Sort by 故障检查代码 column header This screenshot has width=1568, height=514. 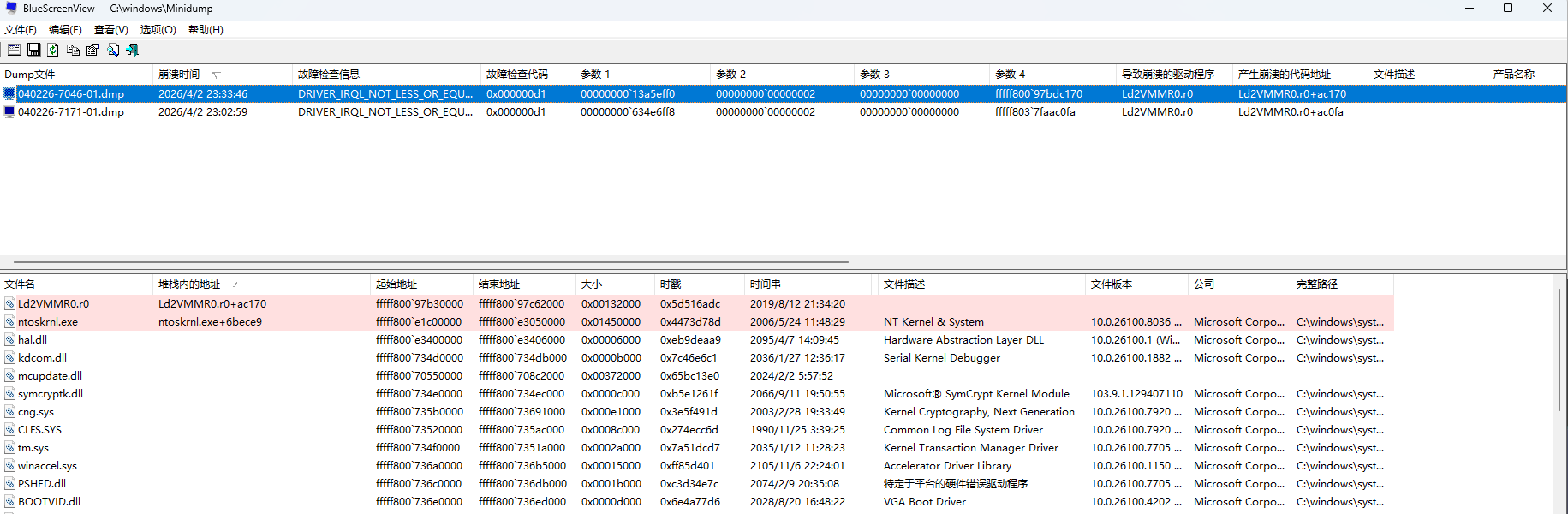[528, 75]
